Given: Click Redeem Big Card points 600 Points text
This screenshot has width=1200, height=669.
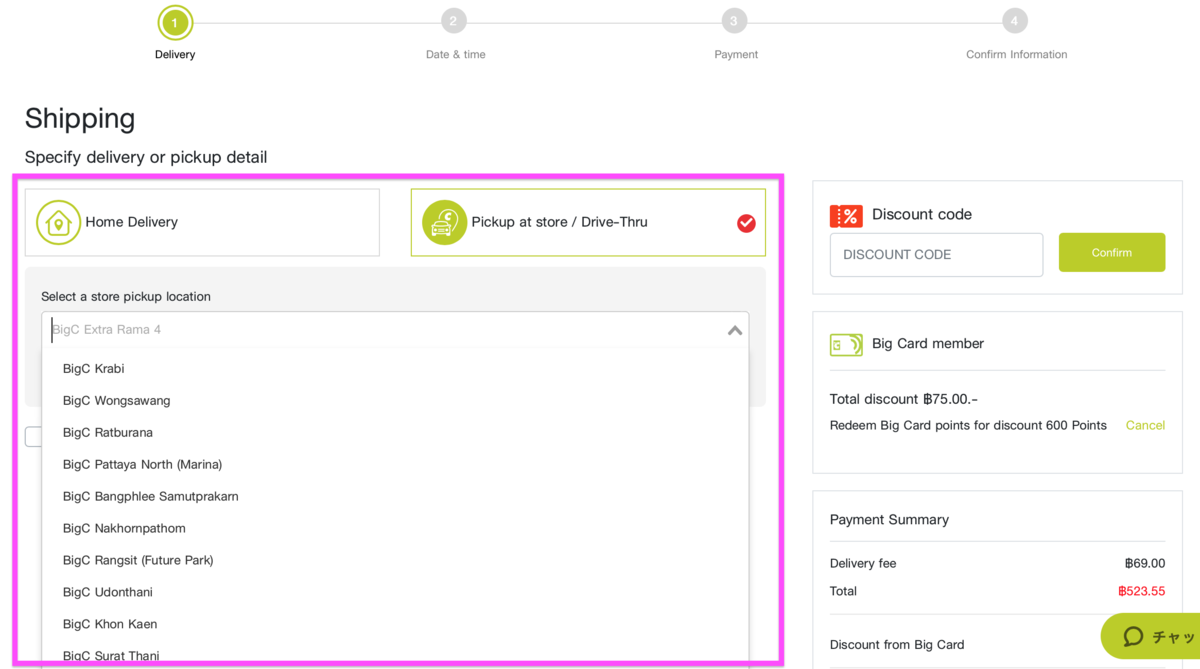Looking at the screenshot, I should [968, 426].
